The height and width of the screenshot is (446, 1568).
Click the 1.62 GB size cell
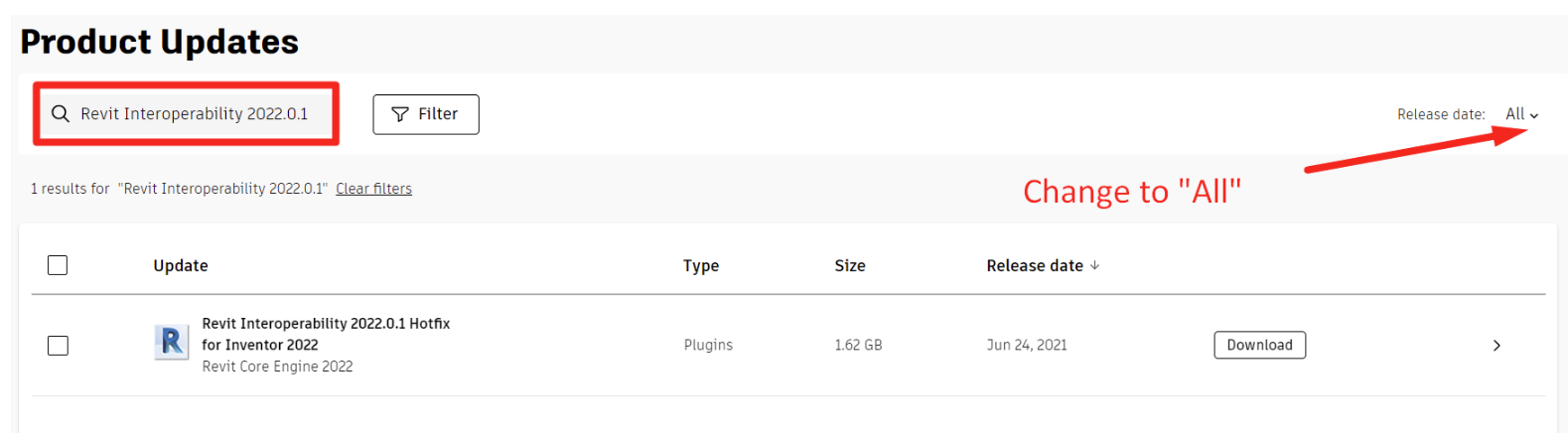pos(858,345)
